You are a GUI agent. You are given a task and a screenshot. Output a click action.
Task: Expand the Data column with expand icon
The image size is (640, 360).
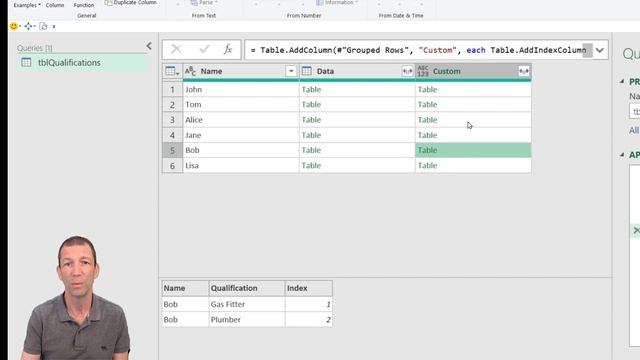[407, 71]
